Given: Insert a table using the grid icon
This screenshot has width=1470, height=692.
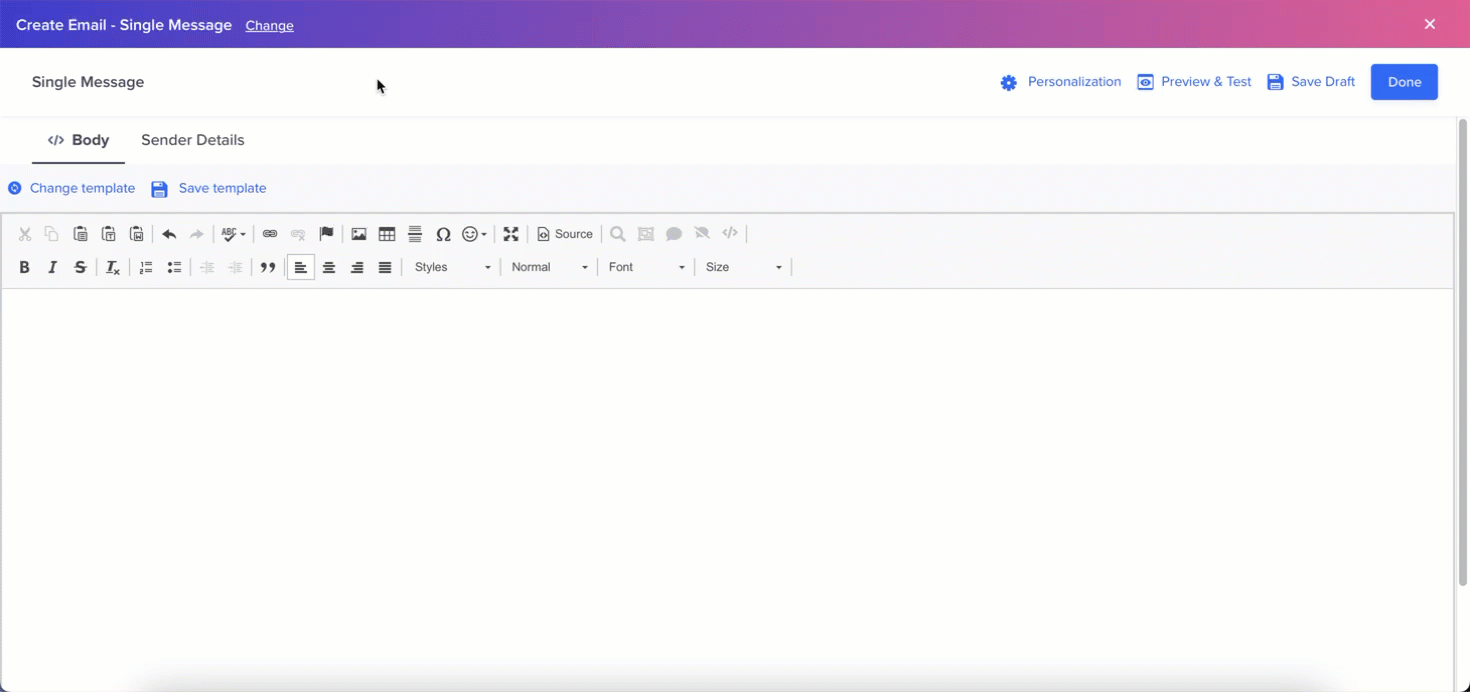Looking at the screenshot, I should click(x=387, y=234).
